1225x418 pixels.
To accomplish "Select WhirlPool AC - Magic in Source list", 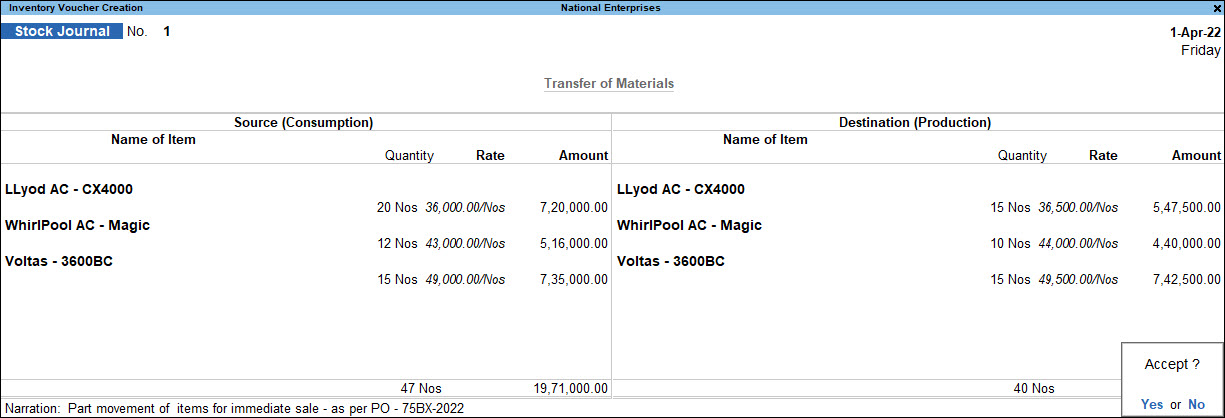I will (77, 225).
